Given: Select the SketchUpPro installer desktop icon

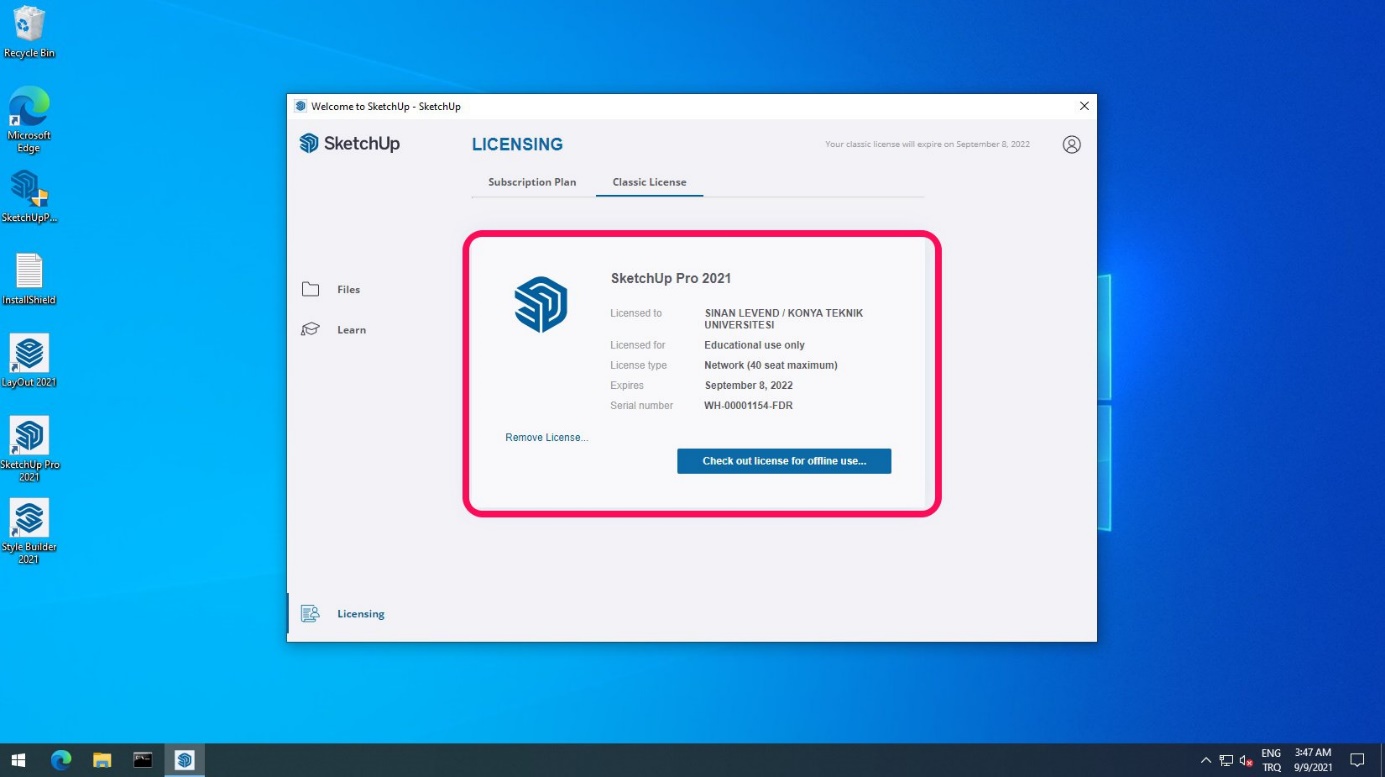Looking at the screenshot, I should pyautogui.click(x=29, y=196).
